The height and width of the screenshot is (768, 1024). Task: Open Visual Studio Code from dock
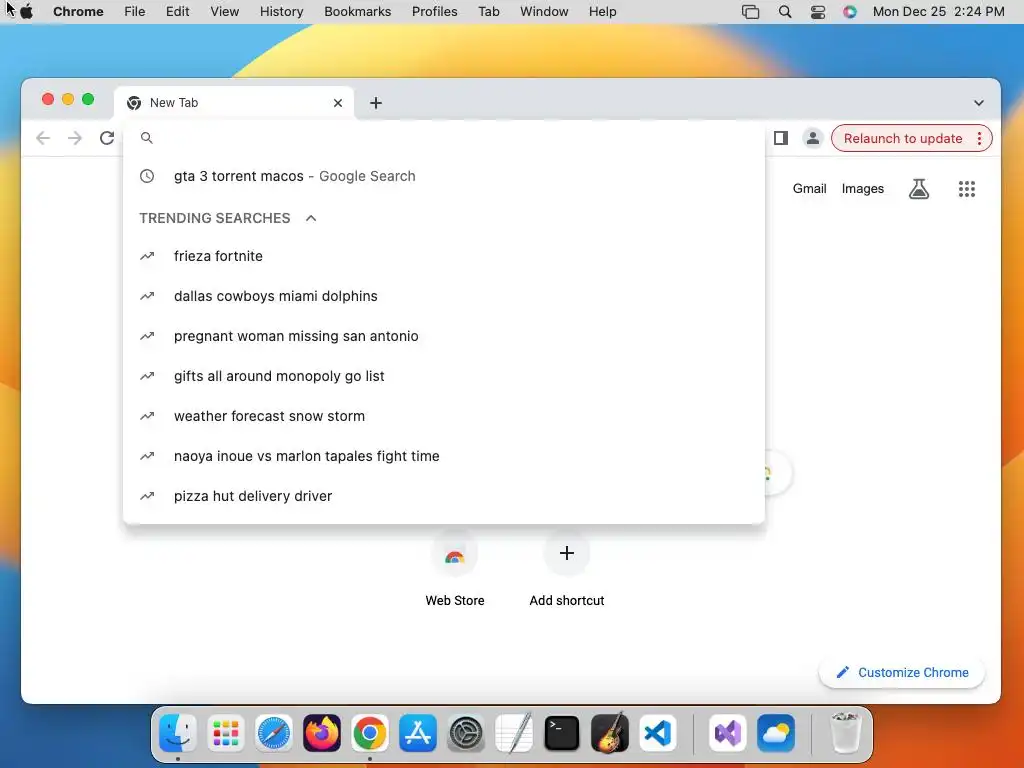click(x=658, y=733)
